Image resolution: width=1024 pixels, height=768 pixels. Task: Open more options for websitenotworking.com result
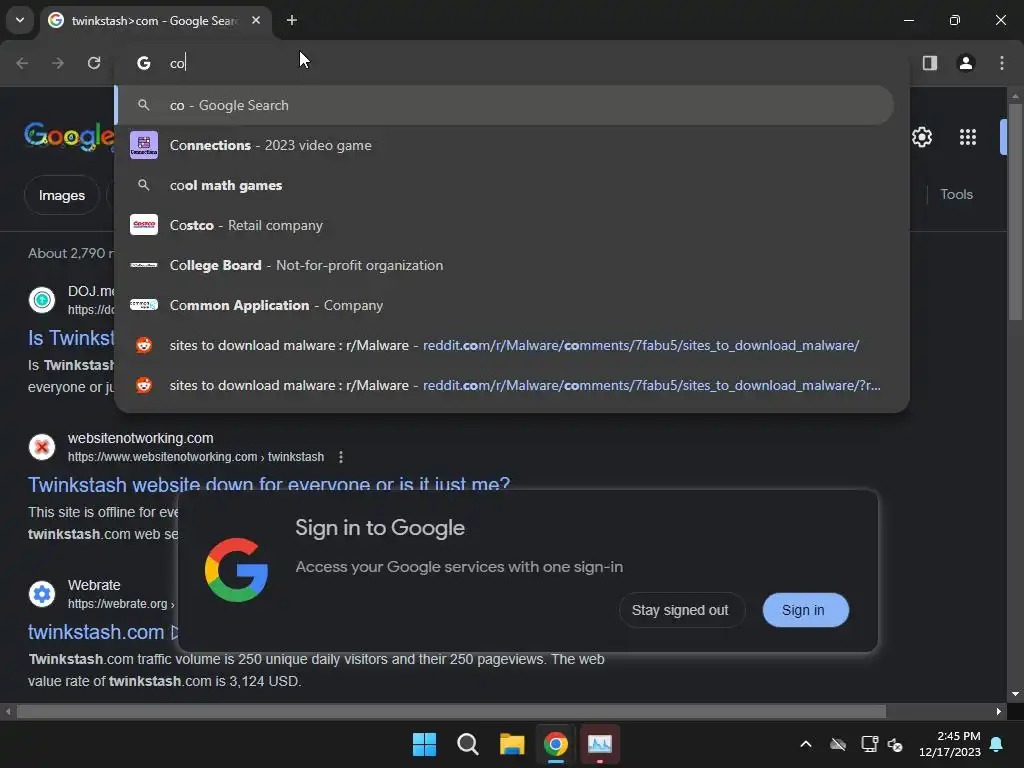pyautogui.click(x=341, y=457)
